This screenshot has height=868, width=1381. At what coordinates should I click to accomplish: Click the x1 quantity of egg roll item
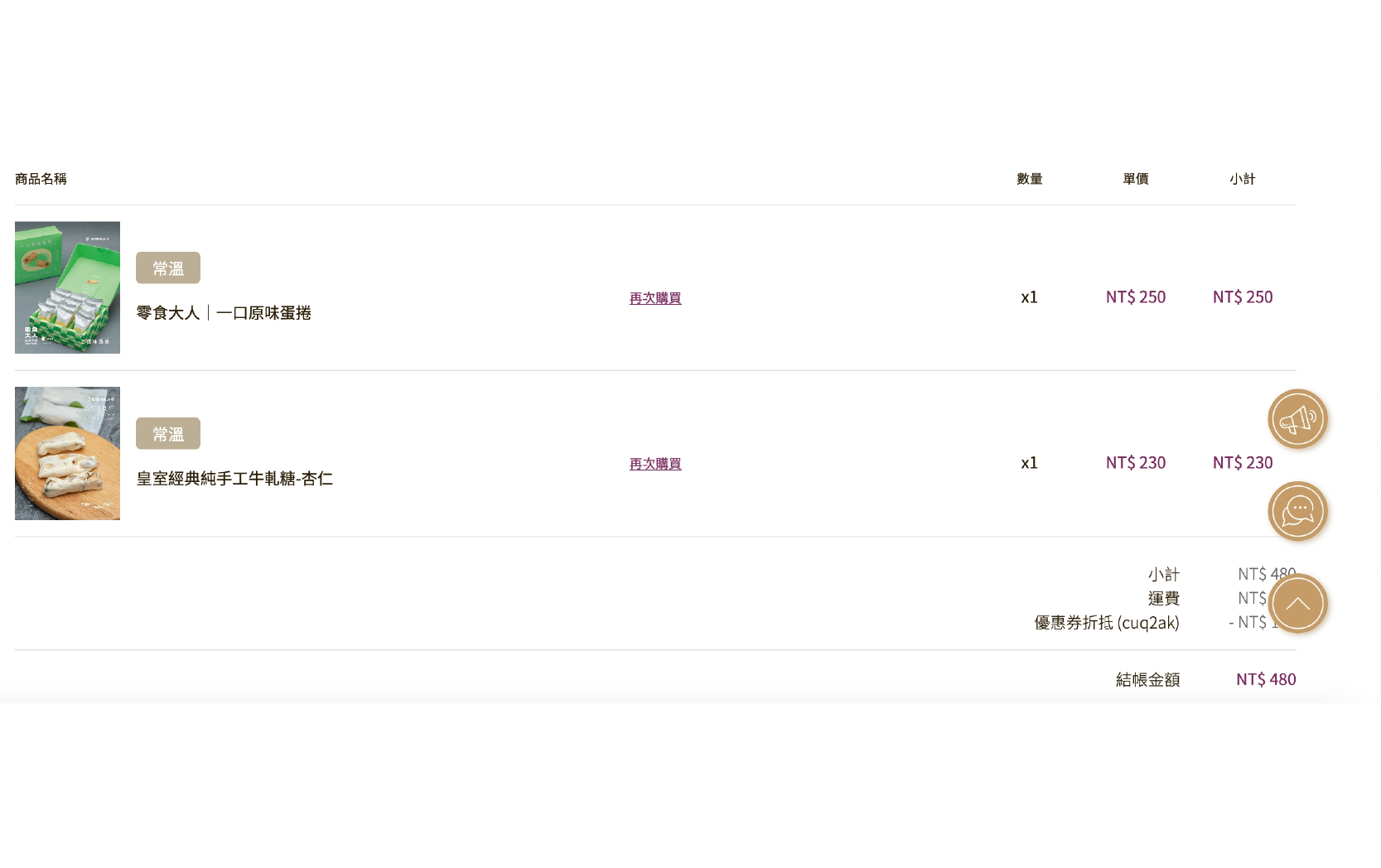tap(1030, 297)
